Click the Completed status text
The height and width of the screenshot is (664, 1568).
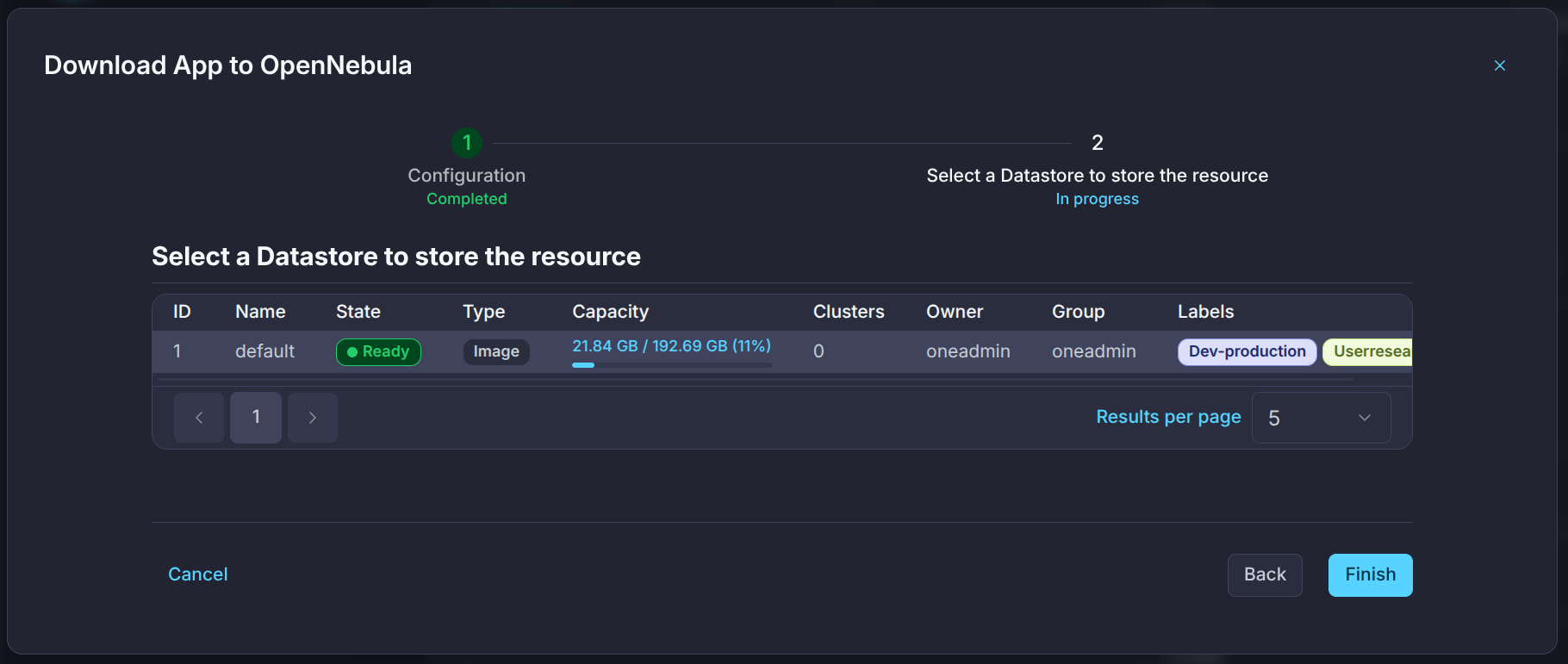click(467, 199)
